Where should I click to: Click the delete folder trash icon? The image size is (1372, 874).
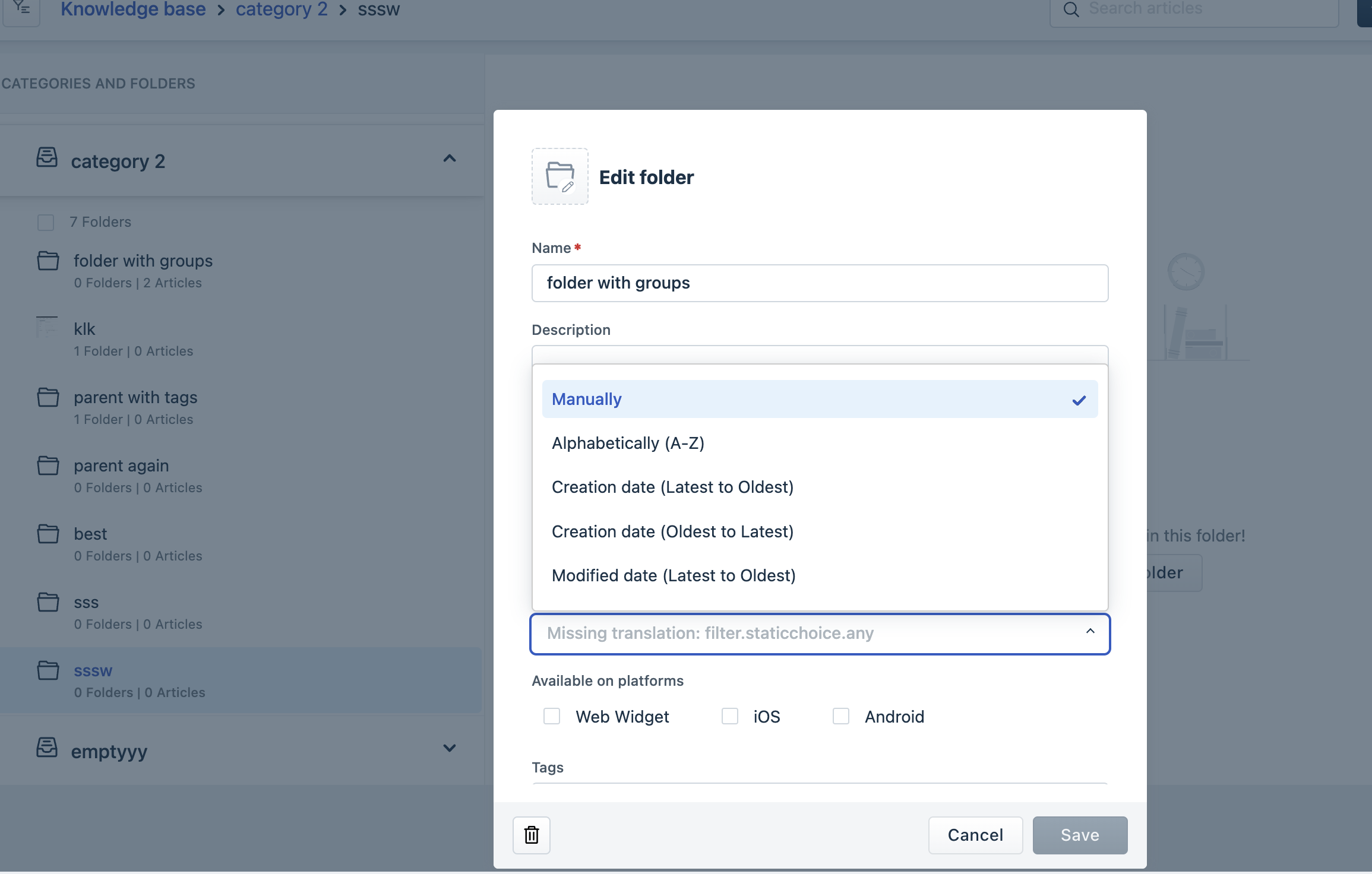point(532,835)
